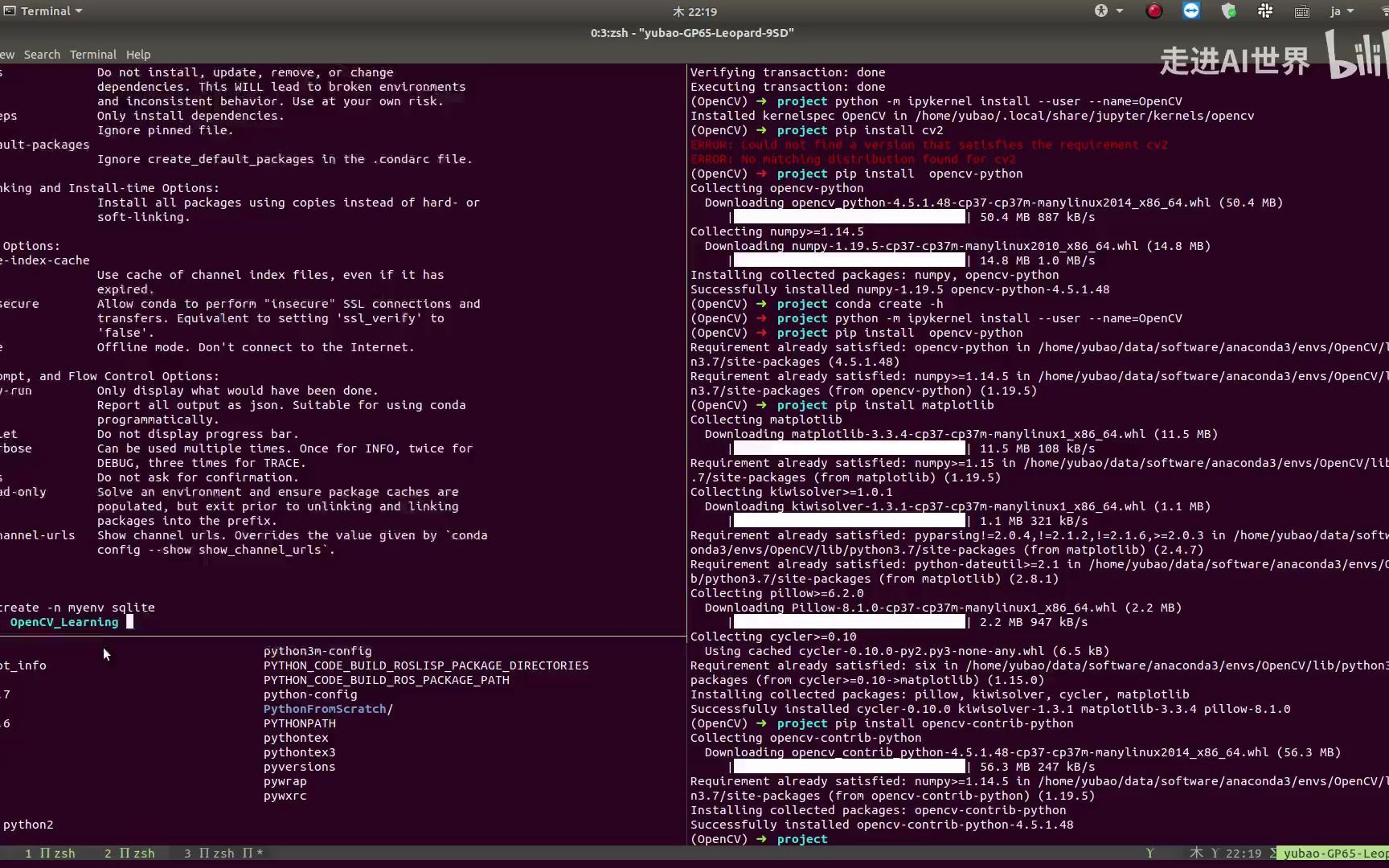Click the pywxrc completion entry
This screenshot has width=1389, height=868.
tap(285, 796)
